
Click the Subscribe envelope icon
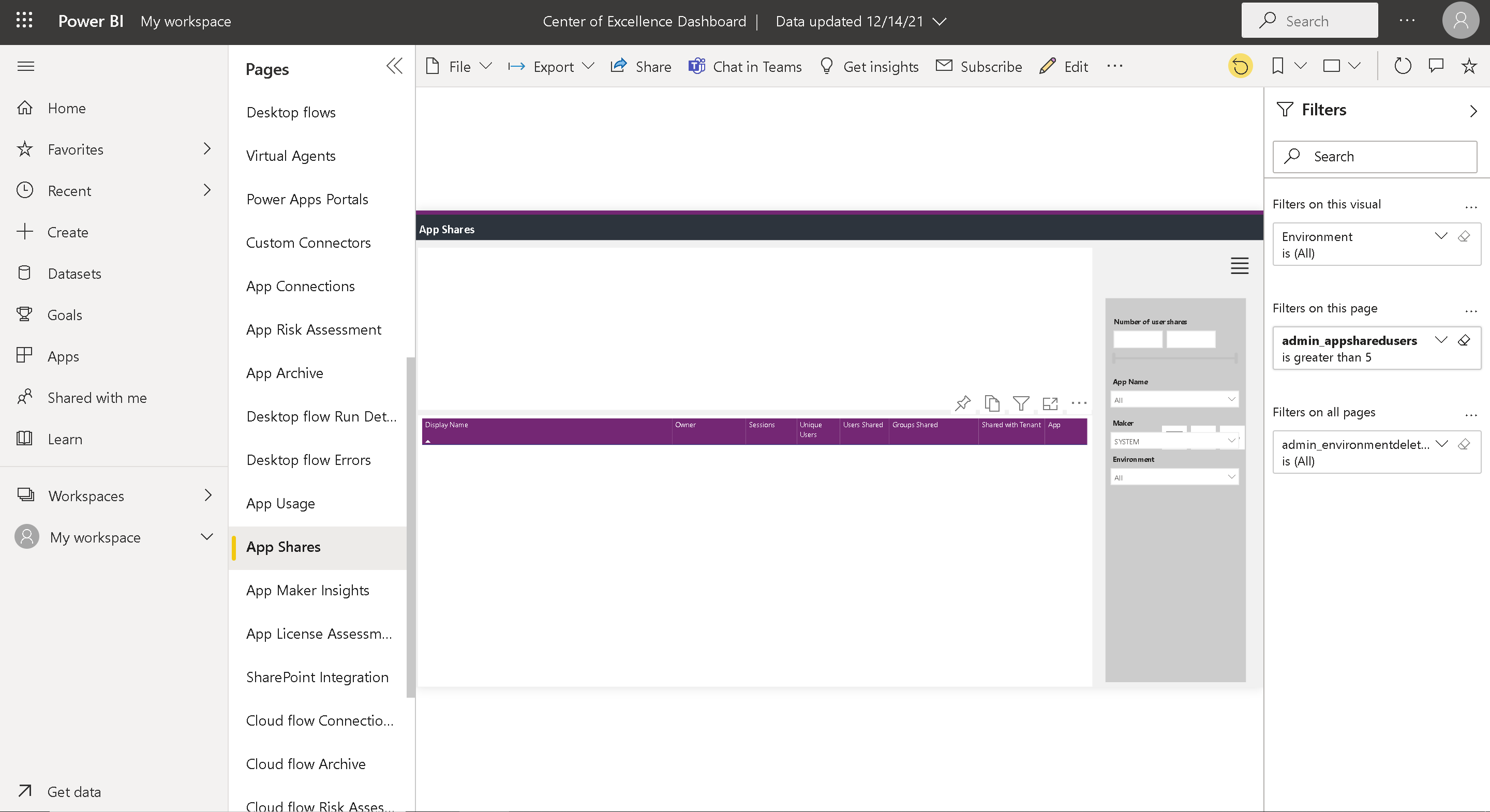pos(945,66)
